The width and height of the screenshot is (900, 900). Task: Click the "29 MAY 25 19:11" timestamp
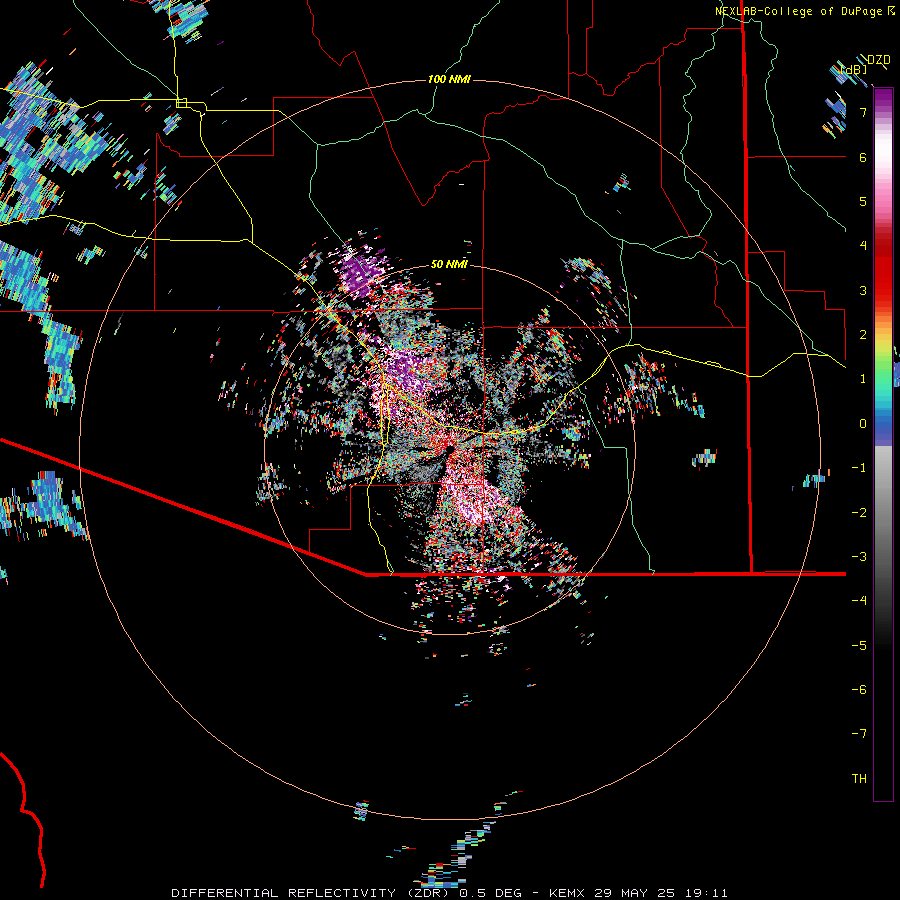point(661,893)
